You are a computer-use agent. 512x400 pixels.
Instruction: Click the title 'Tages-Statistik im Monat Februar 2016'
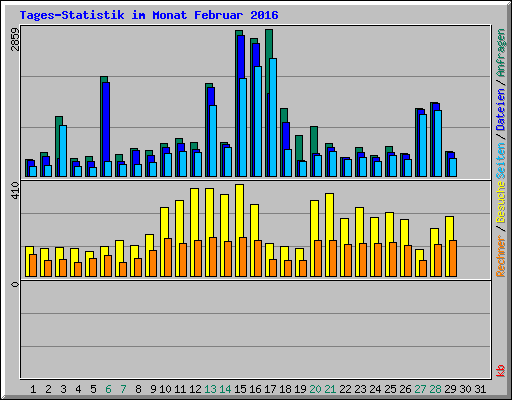(149, 15)
